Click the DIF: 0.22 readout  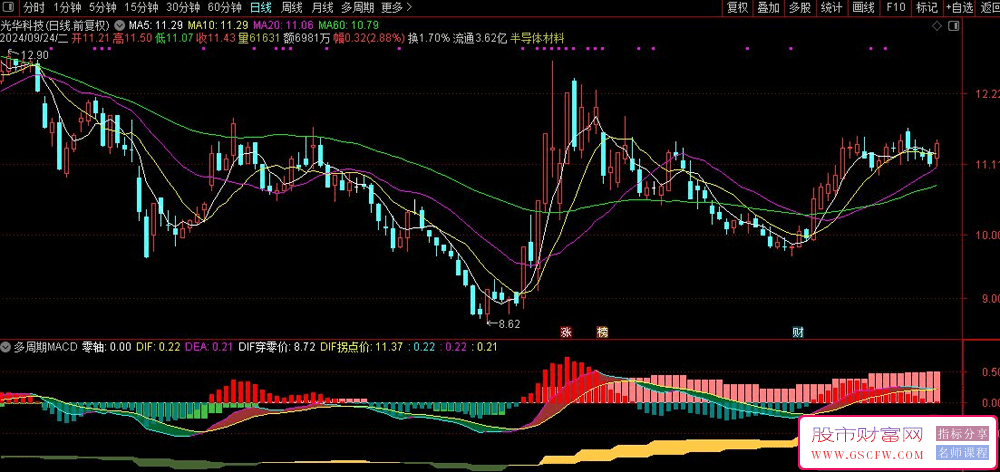click(159, 347)
